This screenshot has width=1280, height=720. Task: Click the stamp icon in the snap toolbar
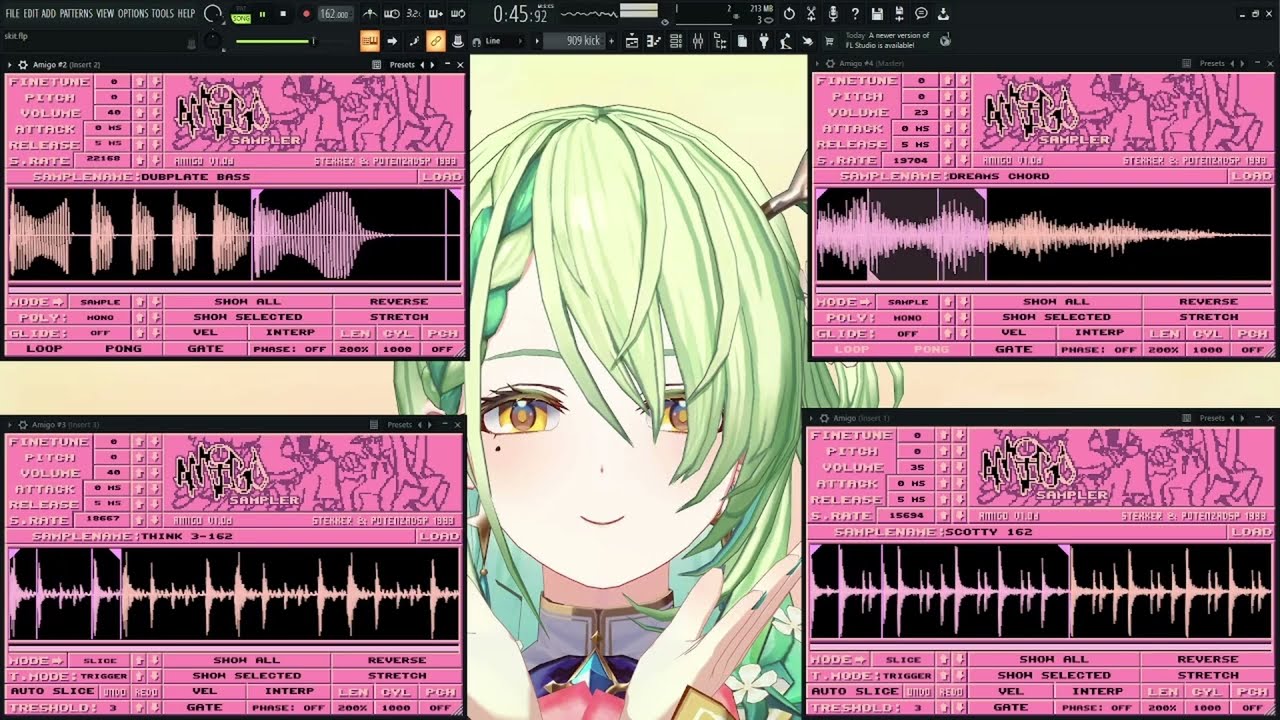click(458, 41)
